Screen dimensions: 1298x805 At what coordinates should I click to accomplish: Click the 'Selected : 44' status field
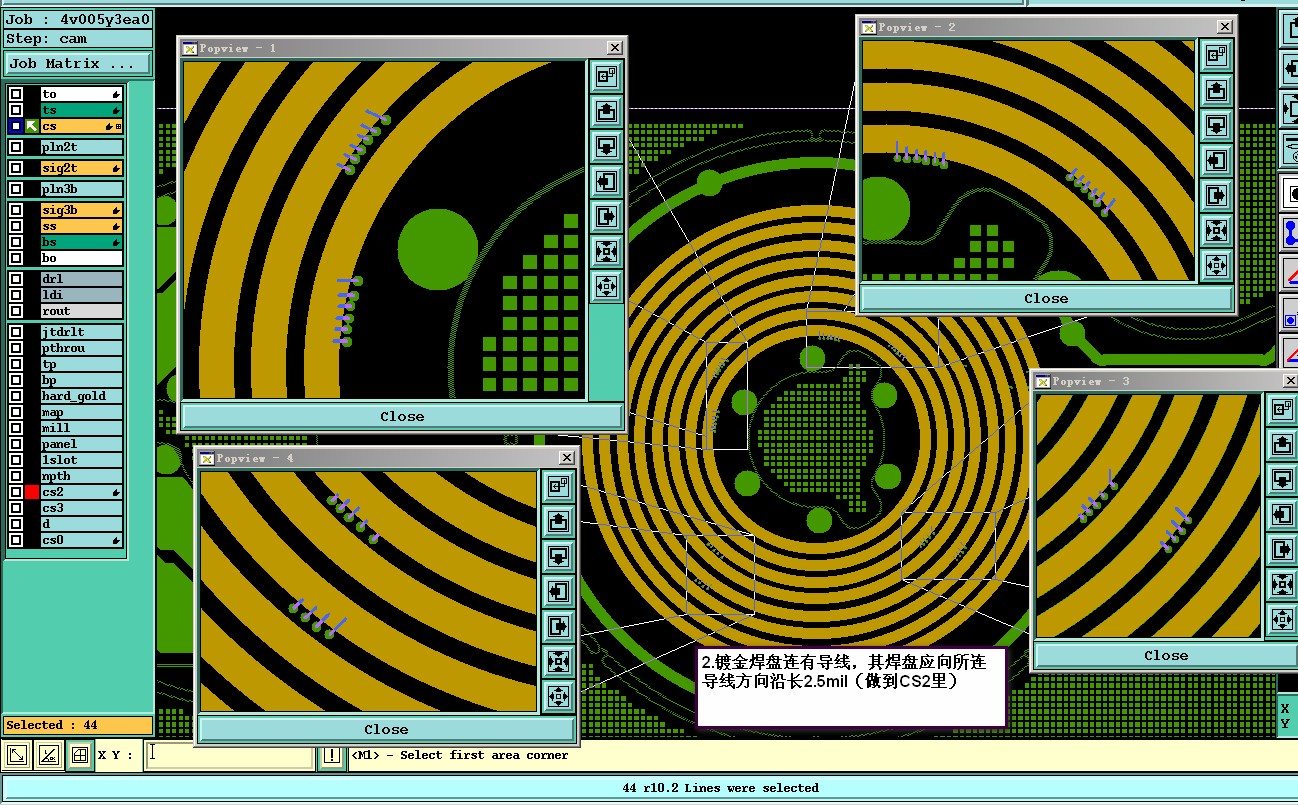tap(78, 725)
